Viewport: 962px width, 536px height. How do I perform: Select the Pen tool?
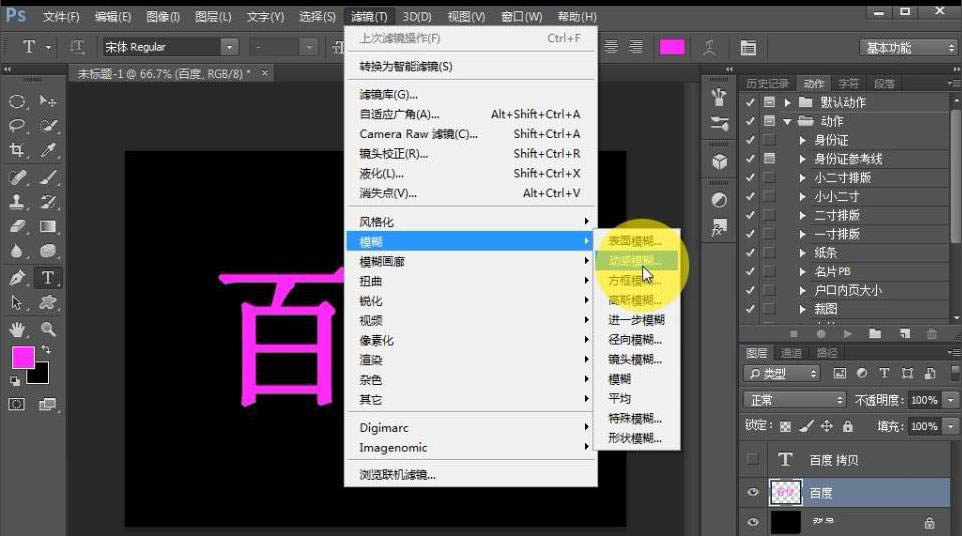click(x=17, y=278)
